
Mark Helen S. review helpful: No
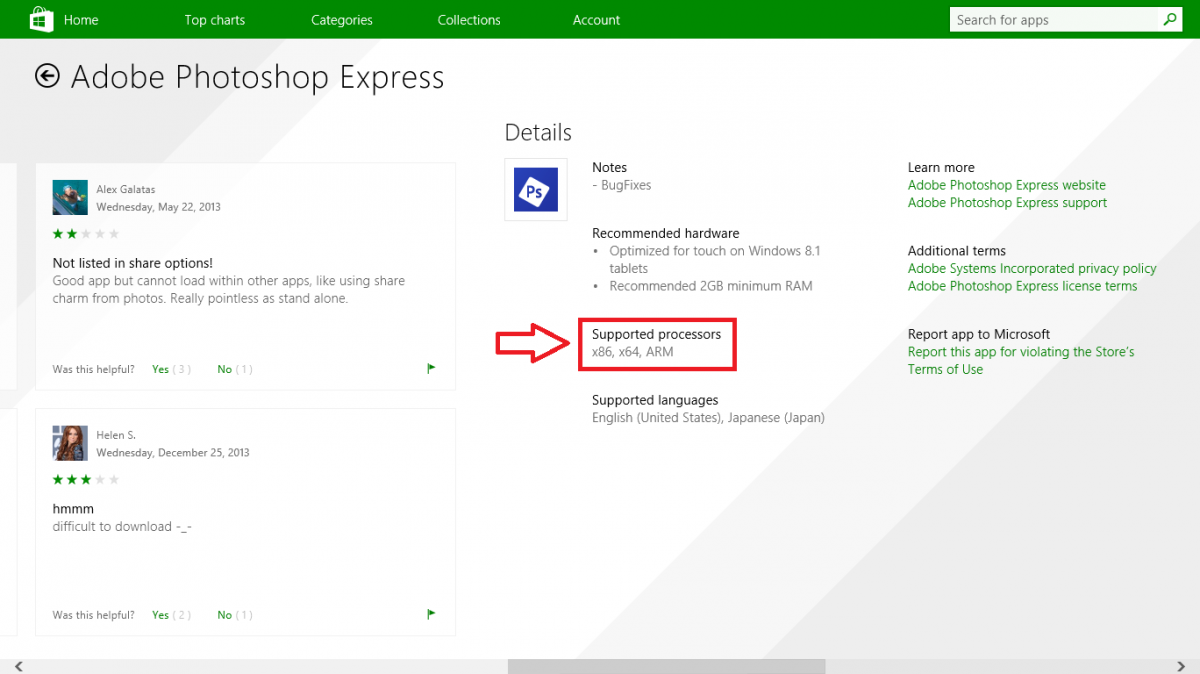[x=224, y=615]
